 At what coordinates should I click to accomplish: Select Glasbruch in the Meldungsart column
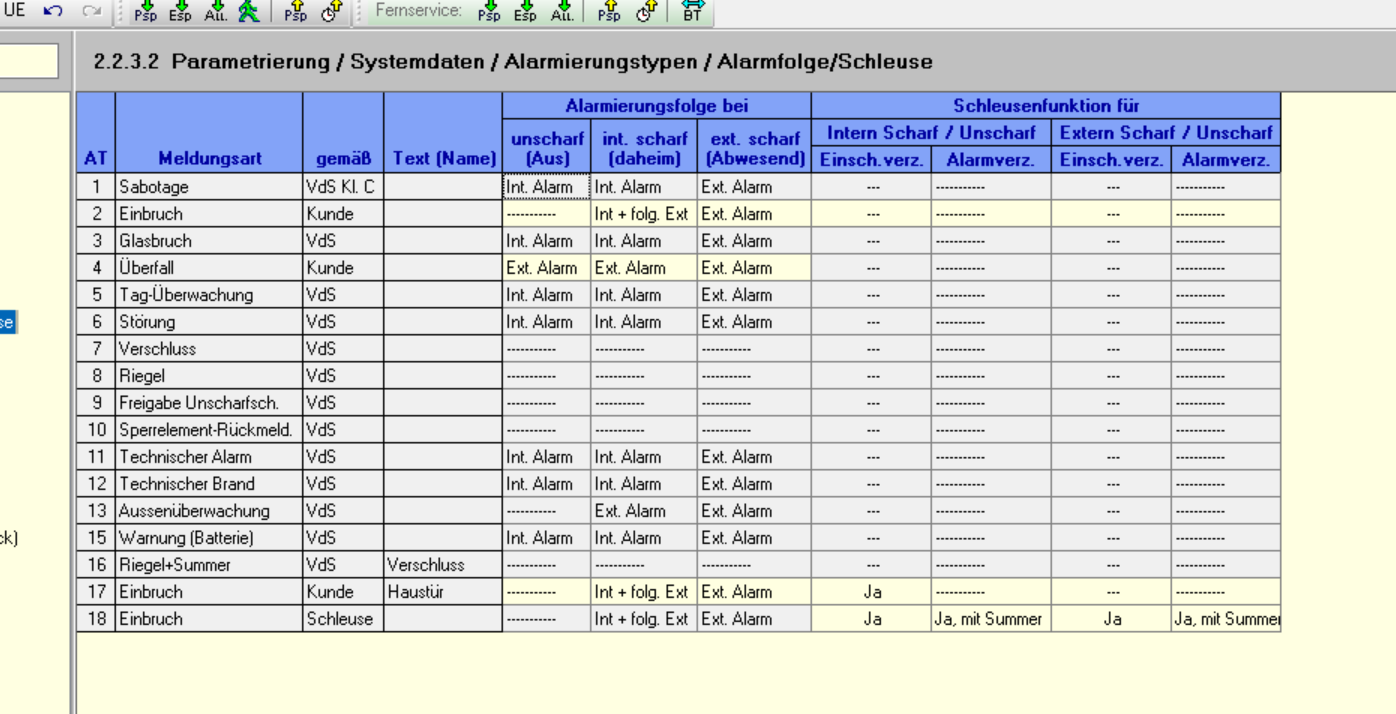209,241
